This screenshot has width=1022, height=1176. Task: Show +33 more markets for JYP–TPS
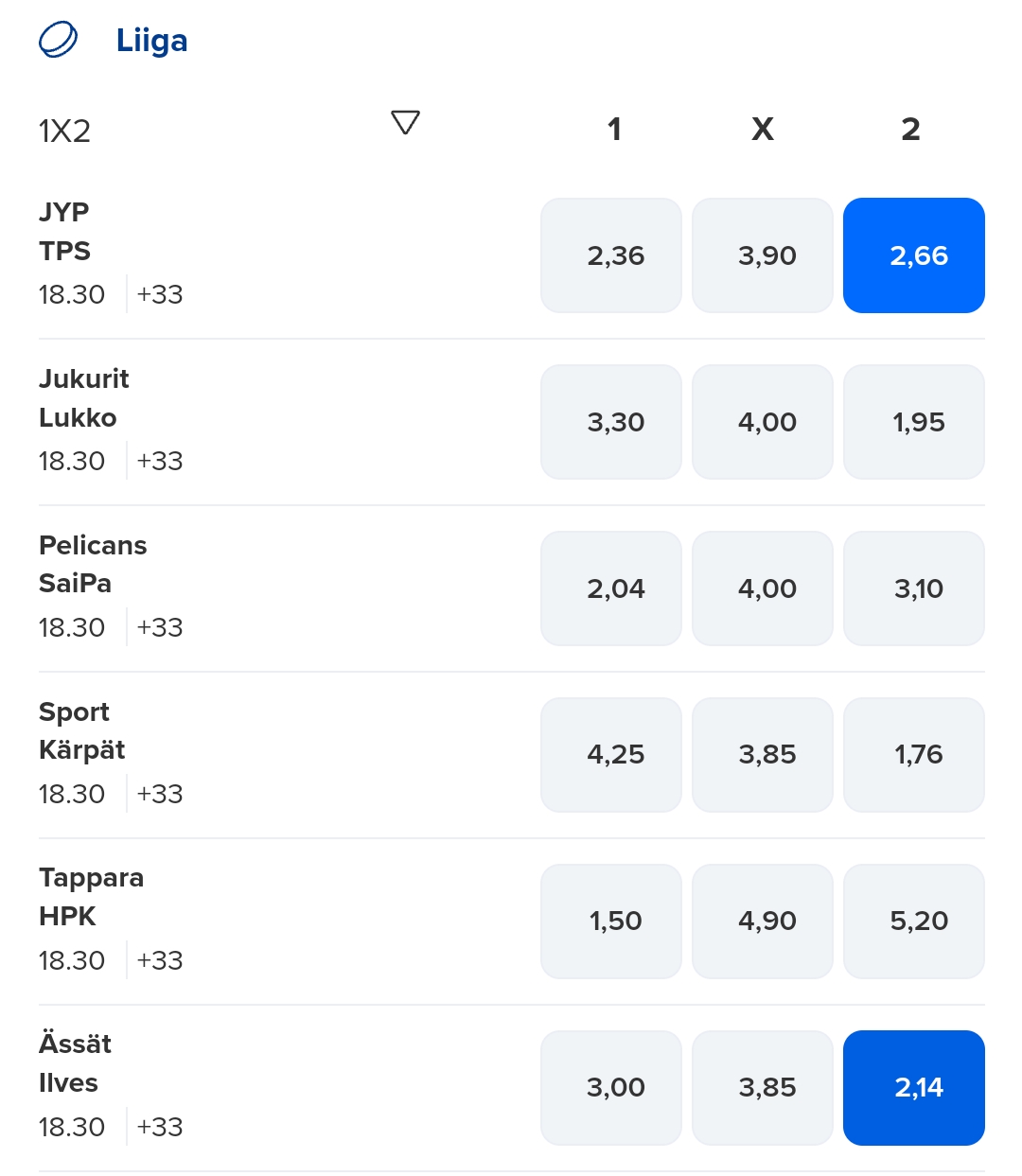coord(159,295)
